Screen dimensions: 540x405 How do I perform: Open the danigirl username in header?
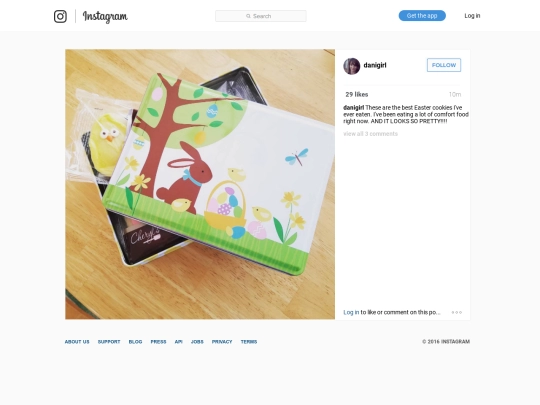click(x=375, y=65)
